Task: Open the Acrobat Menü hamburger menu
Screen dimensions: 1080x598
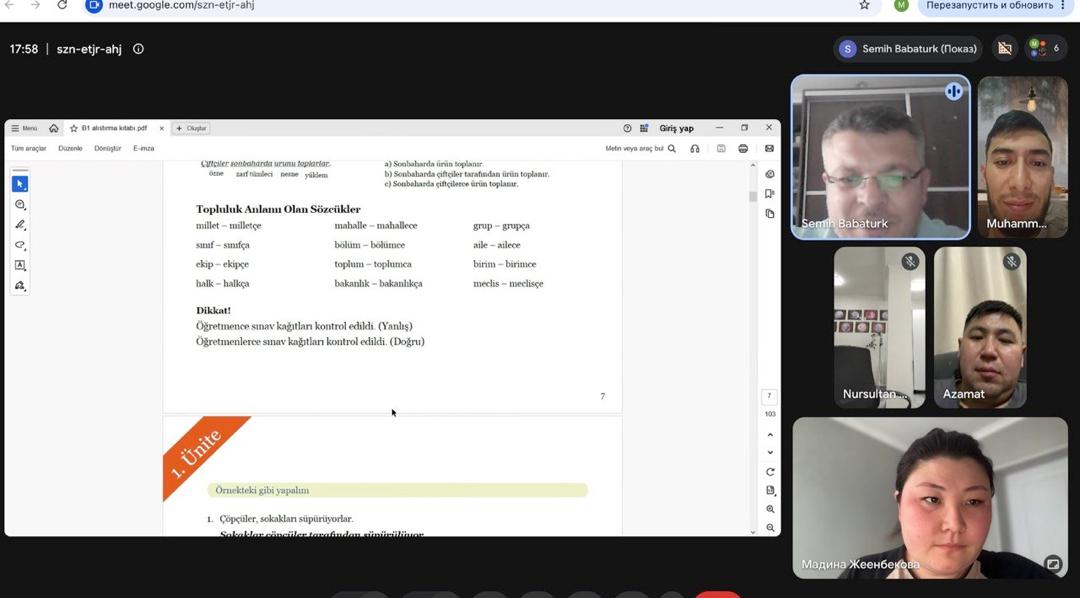Action: (24, 128)
